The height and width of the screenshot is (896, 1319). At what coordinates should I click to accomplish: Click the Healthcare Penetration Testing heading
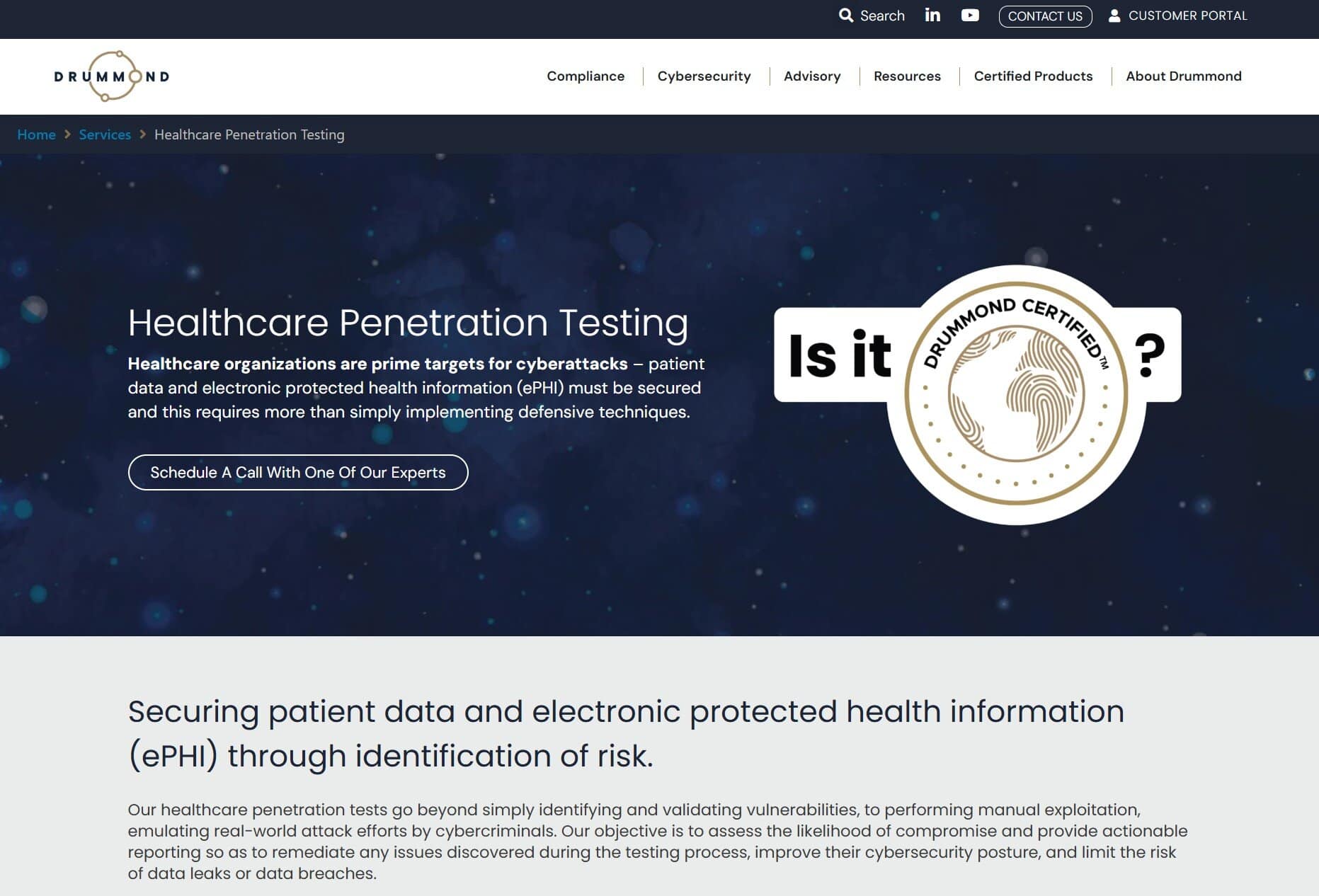pyautogui.click(x=408, y=322)
